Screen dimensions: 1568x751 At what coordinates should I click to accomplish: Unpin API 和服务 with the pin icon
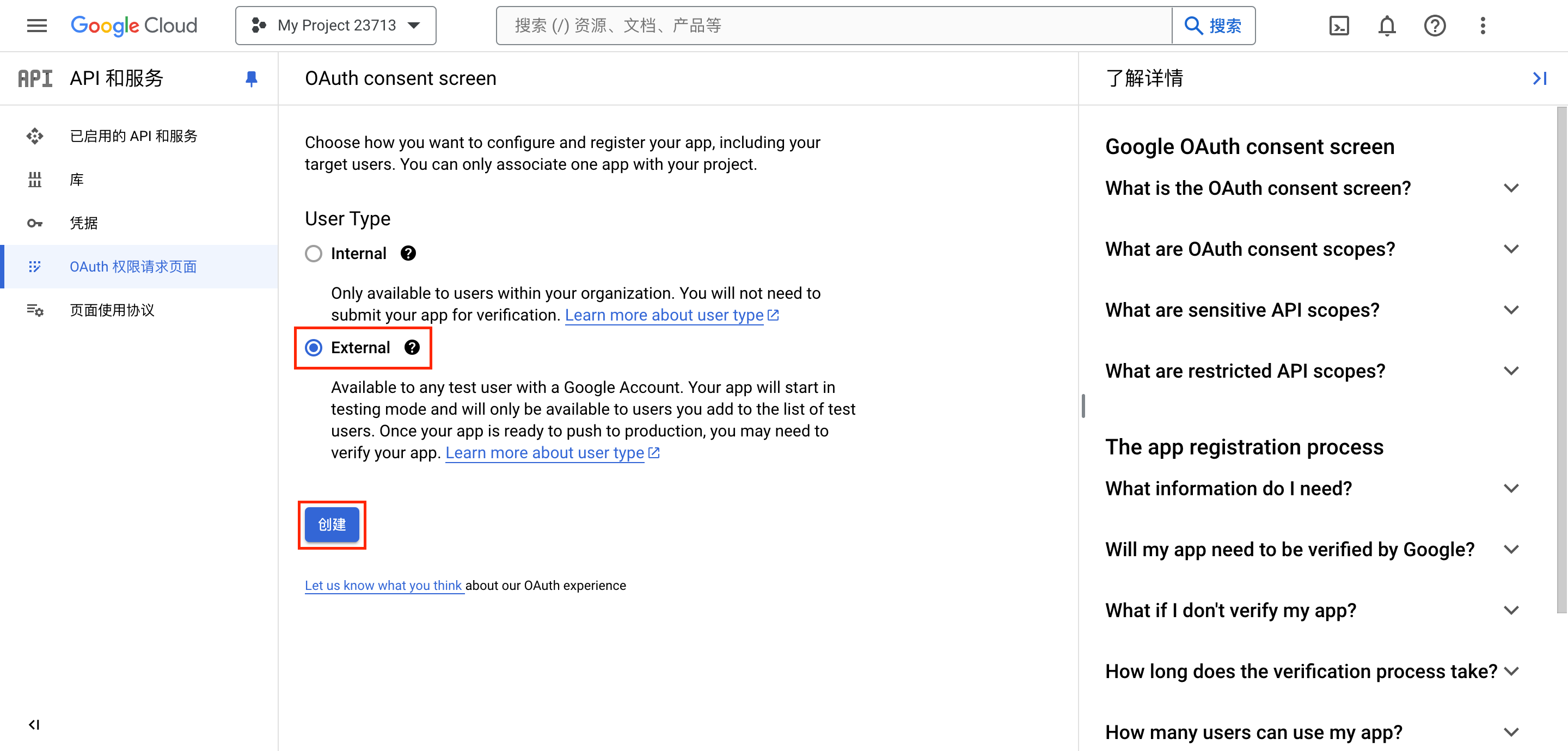click(251, 78)
